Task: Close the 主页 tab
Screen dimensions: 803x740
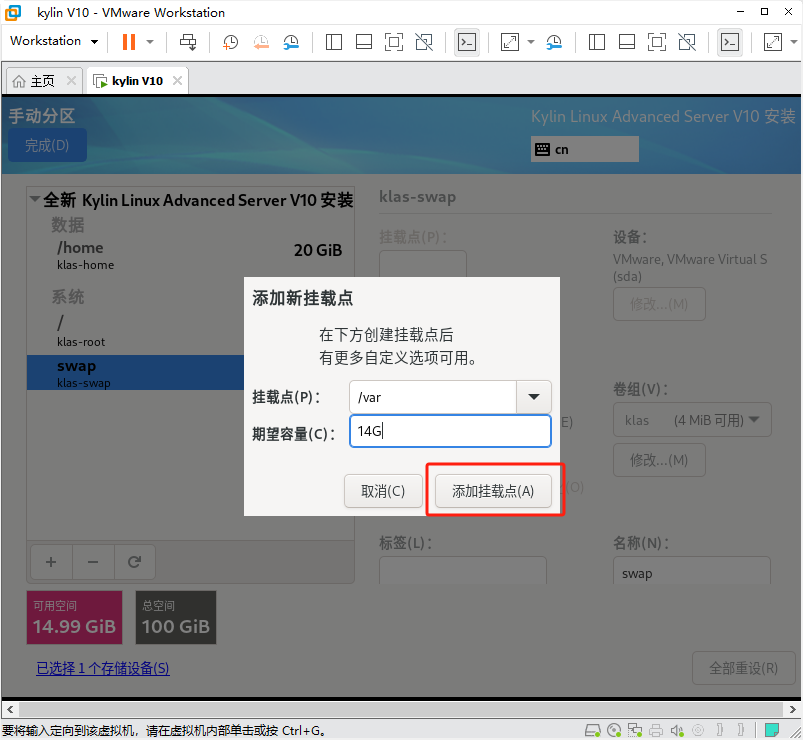Action: click(71, 80)
